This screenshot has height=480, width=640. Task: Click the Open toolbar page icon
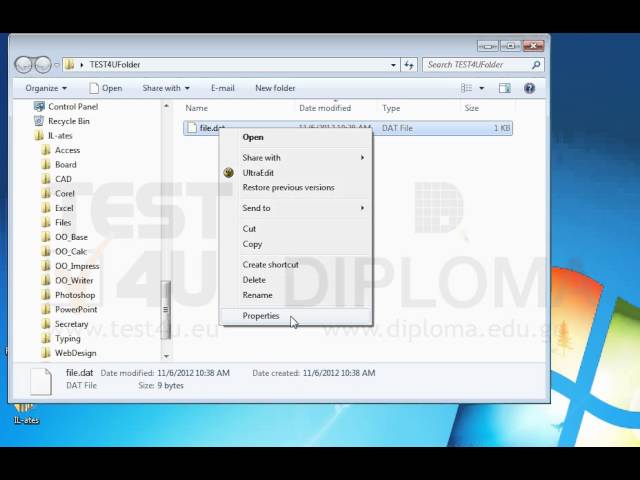(x=94, y=88)
